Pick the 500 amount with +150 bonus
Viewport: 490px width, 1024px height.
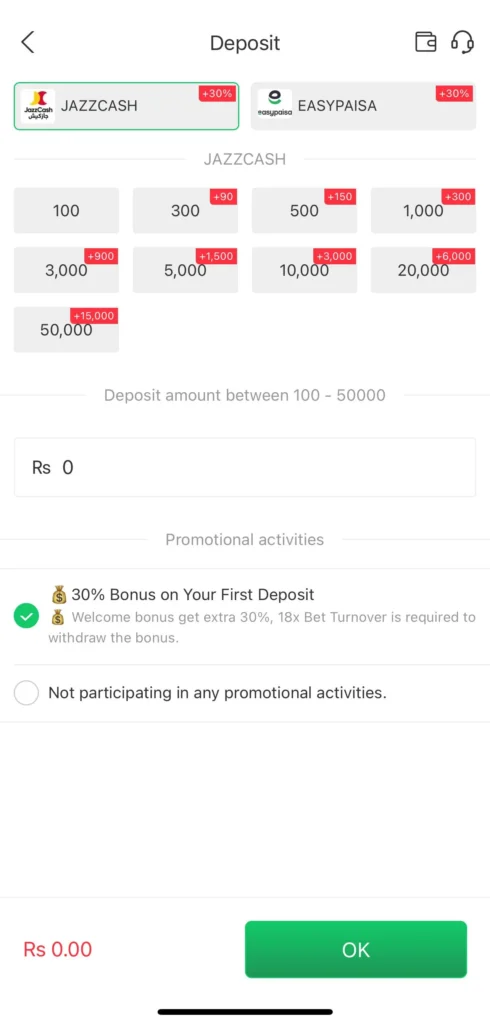[x=304, y=210]
